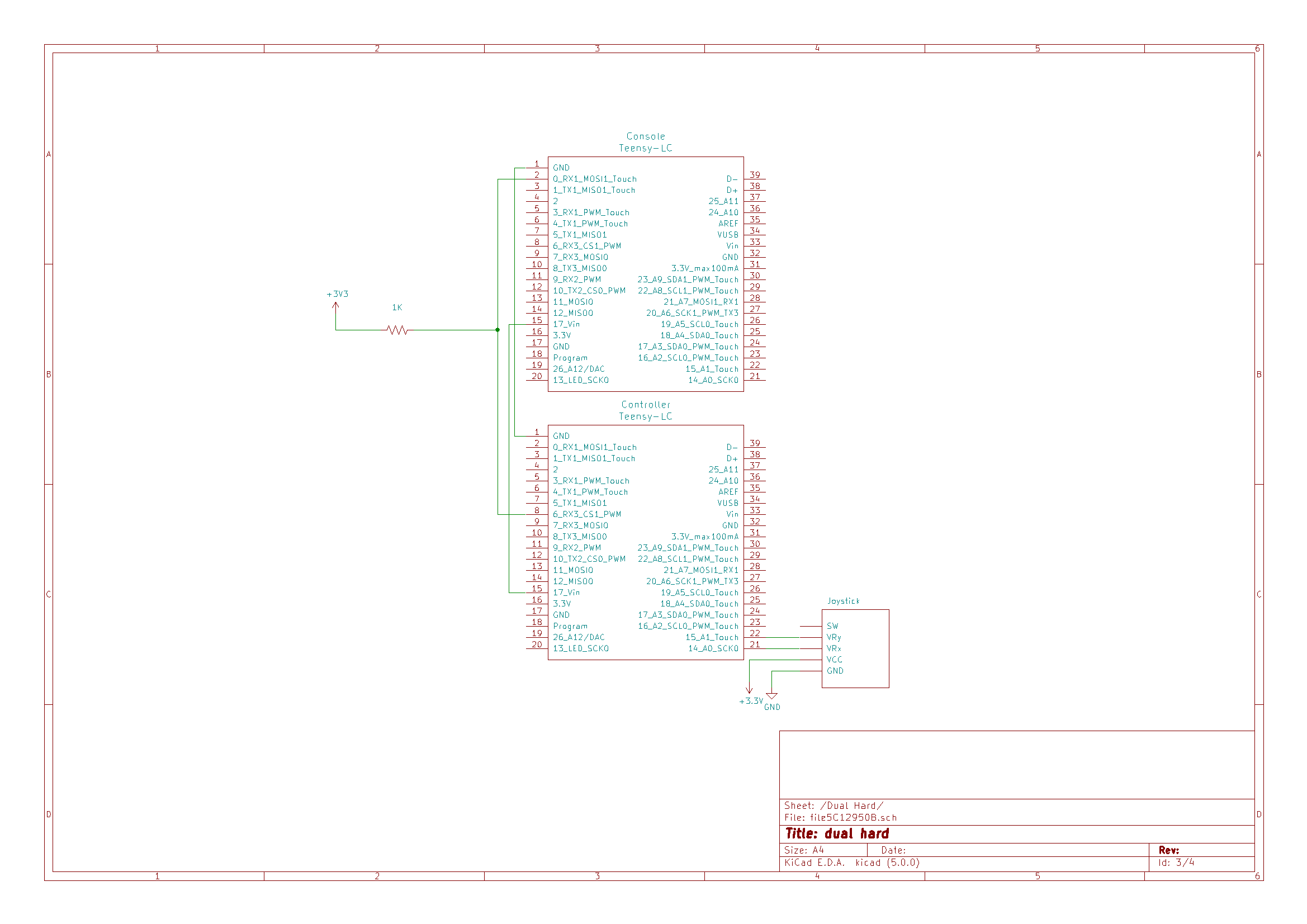1307x924 pixels.
Task: Click the Teensy-LC label under Console
Action: point(646,149)
